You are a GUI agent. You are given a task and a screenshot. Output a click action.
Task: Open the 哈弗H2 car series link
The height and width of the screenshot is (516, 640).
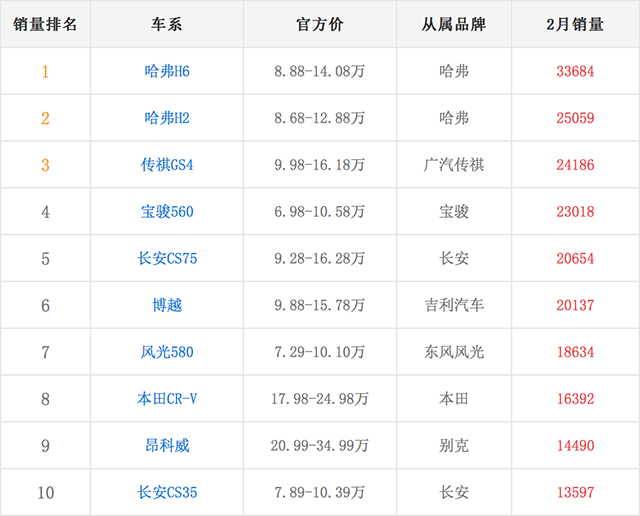167,118
